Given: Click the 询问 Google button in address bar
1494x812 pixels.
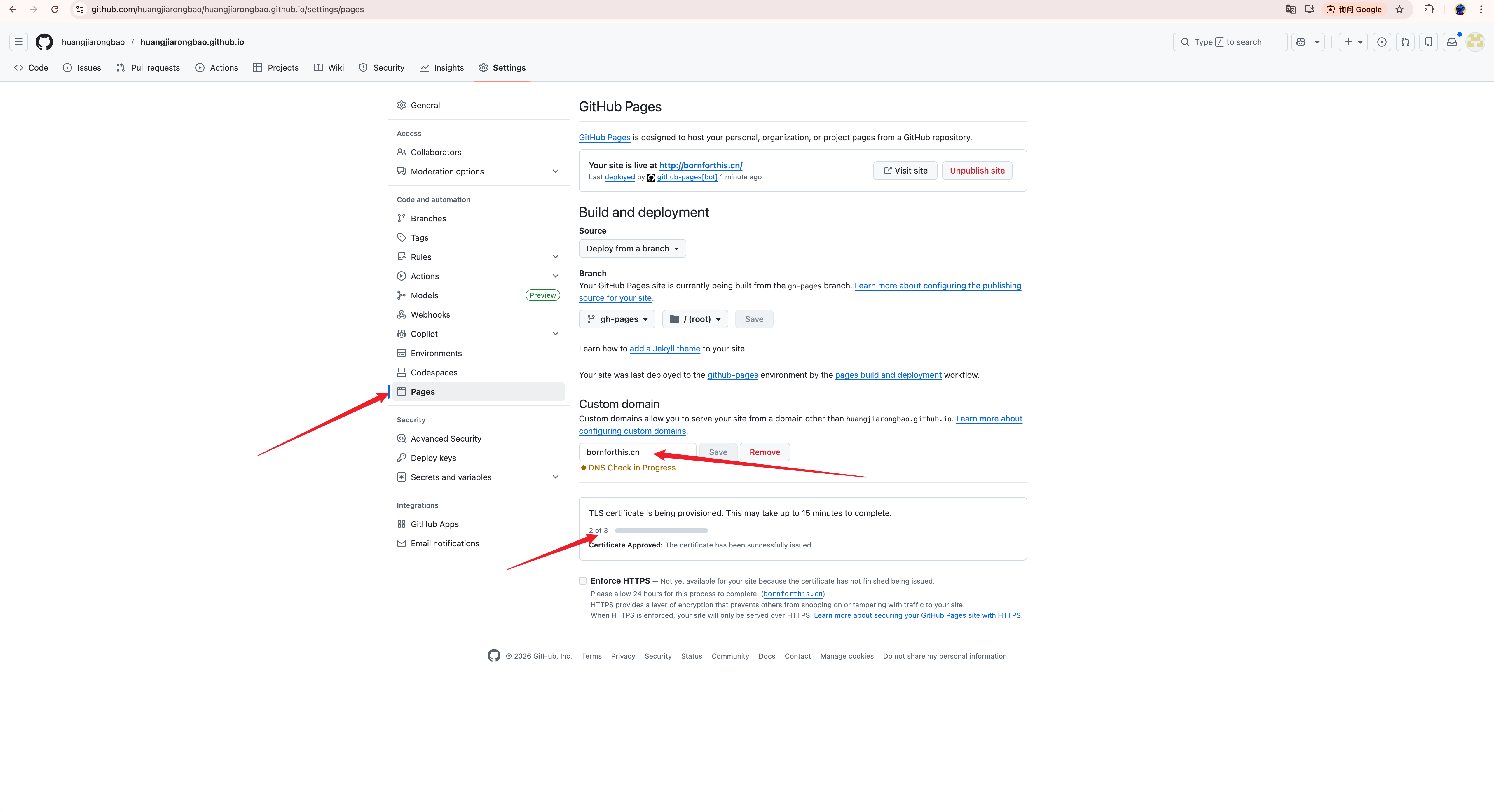Looking at the screenshot, I should (x=1354, y=9).
